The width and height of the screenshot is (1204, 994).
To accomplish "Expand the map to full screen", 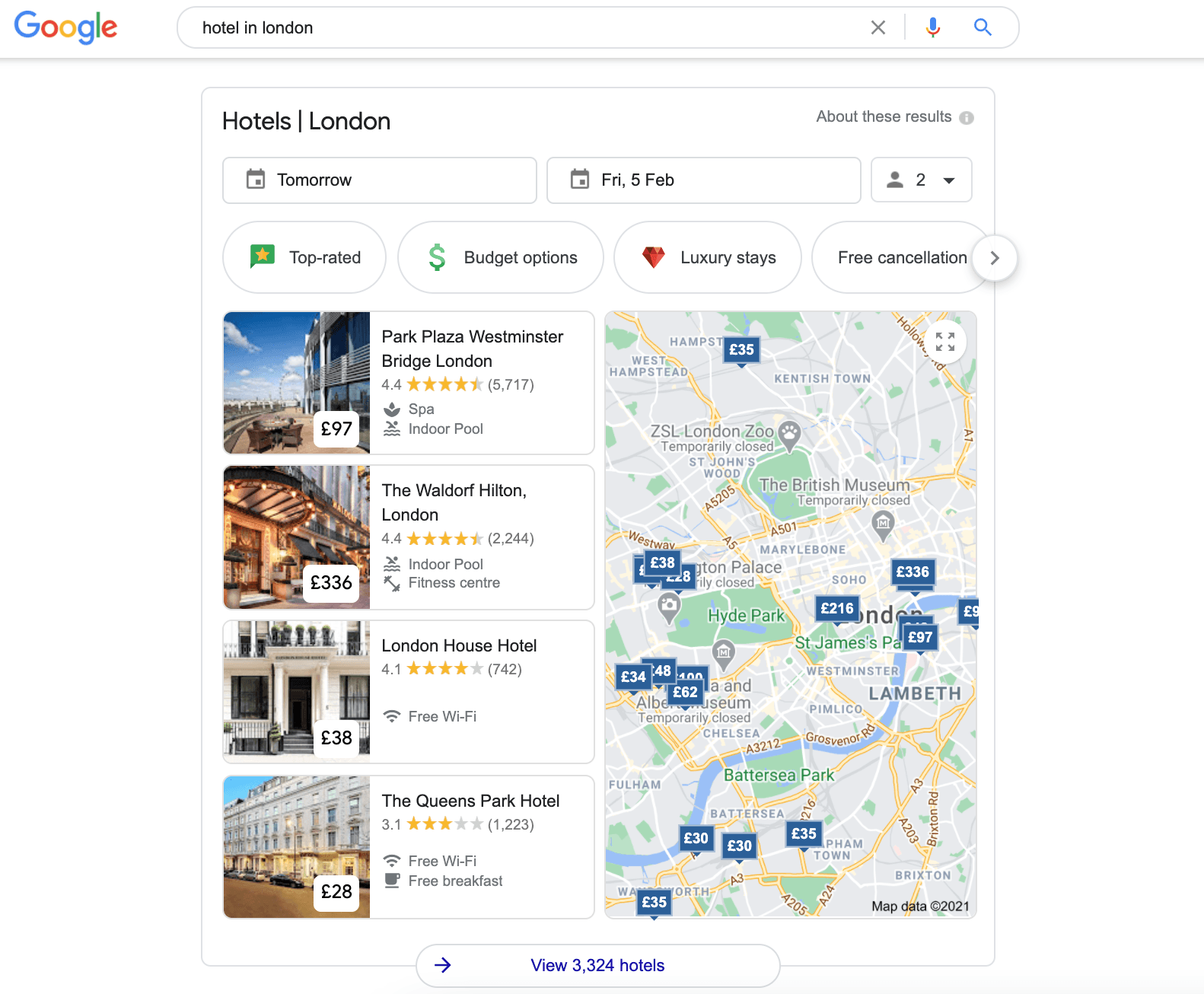I will (944, 342).
